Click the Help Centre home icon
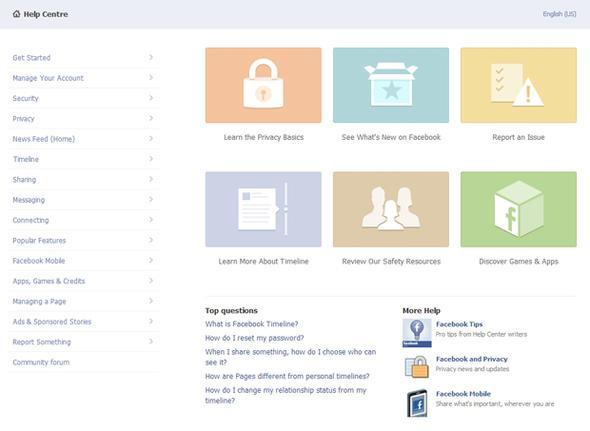The width and height of the screenshot is (590, 431). [16, 14]
